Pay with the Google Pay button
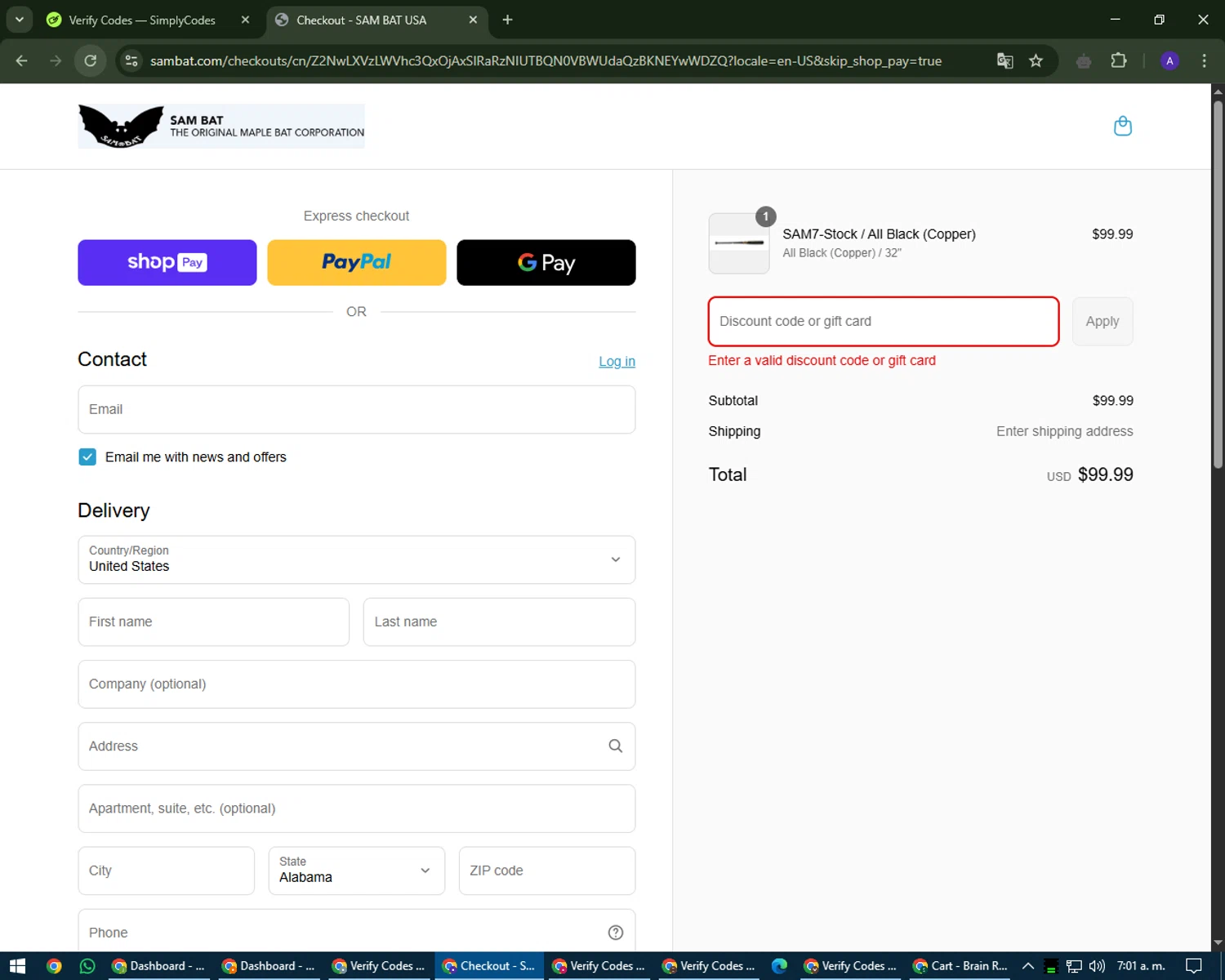This screenshot has width=1225, height=980. click(x=546, y=262)
